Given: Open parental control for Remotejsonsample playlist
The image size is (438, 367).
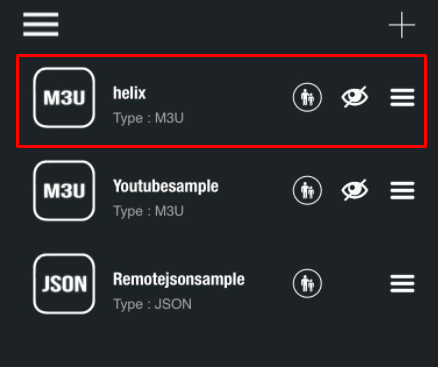Looking at the screenshot, I should [x=307, y=283].
